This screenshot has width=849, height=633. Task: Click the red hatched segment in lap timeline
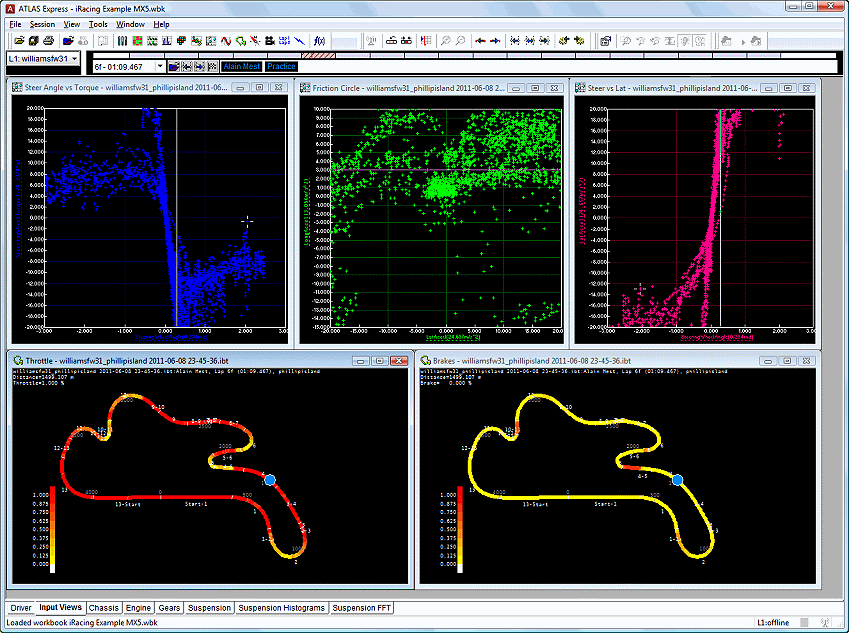pos(320,55)
